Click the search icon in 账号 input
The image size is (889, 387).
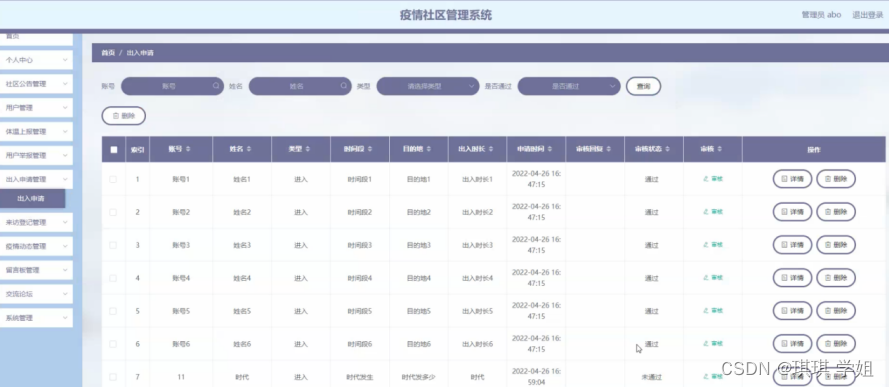[216, 86]
